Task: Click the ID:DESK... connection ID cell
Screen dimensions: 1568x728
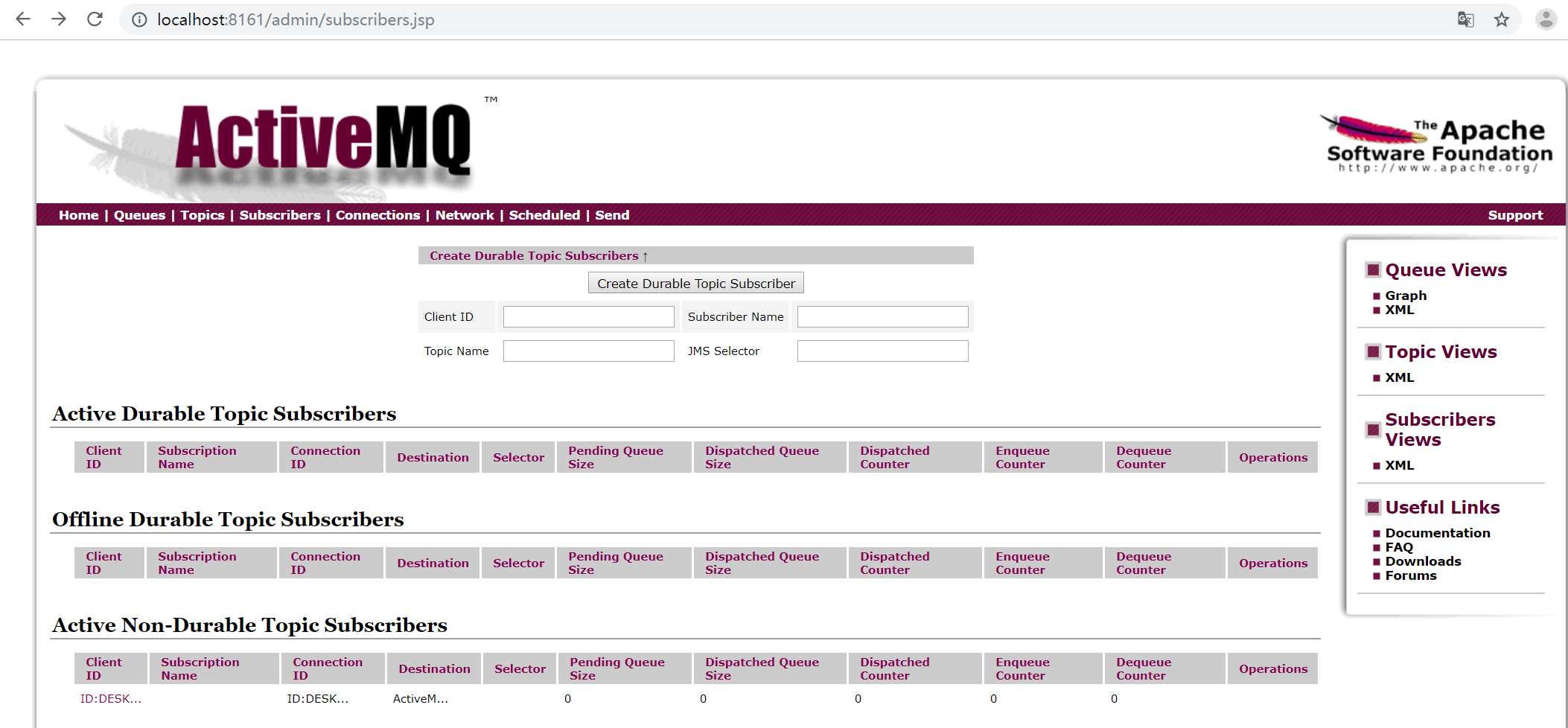Action: pos(318,698)
